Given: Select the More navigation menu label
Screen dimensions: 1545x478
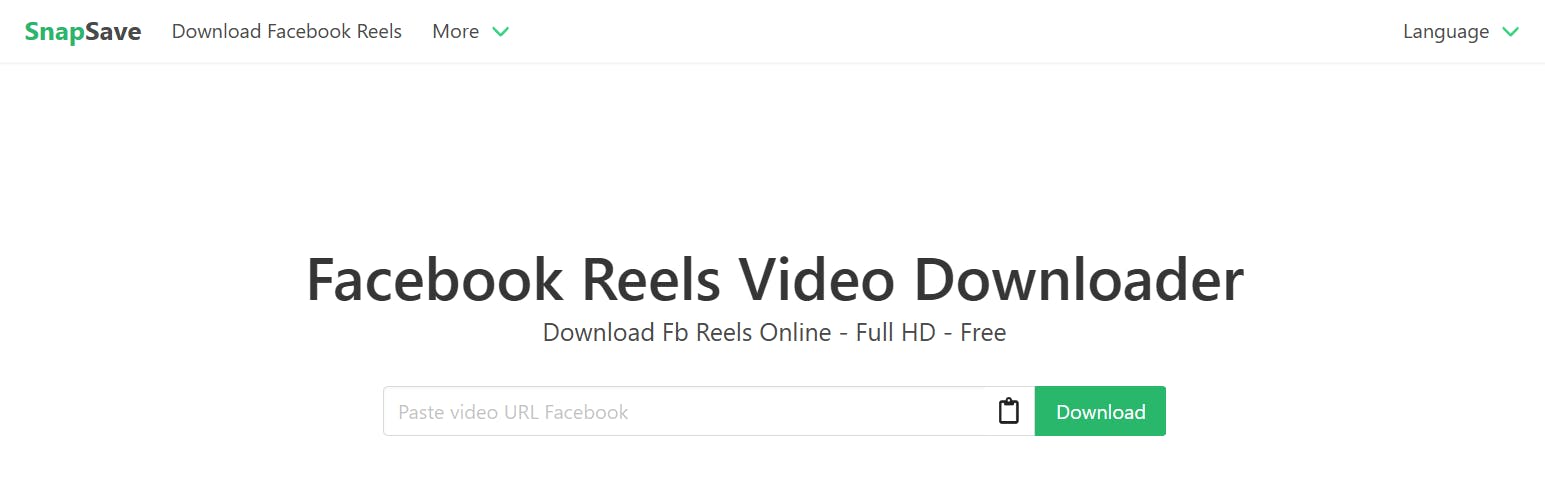Looking at the screenshot, I should coord(455,31).
